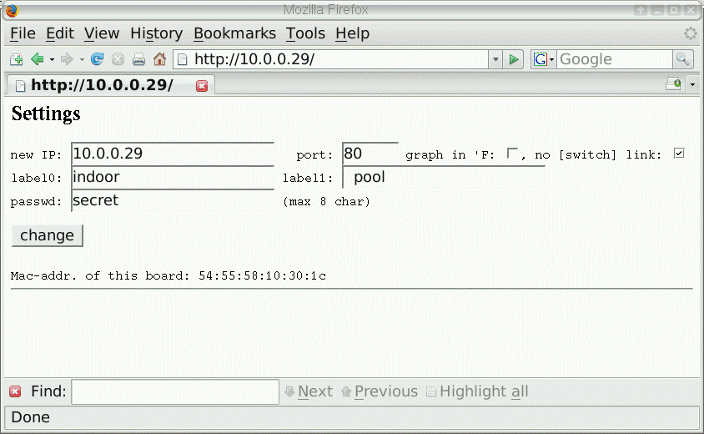Screen dimensions: 704x434
Task: Open the back history dropdown arrow
Action: [52, 59]
